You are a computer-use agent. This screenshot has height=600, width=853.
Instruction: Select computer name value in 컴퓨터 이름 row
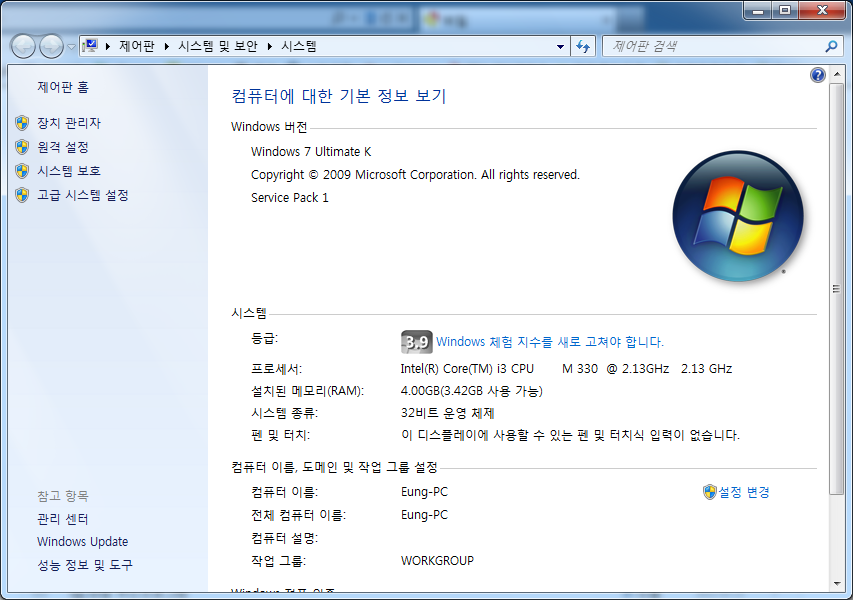click(424, 492)
